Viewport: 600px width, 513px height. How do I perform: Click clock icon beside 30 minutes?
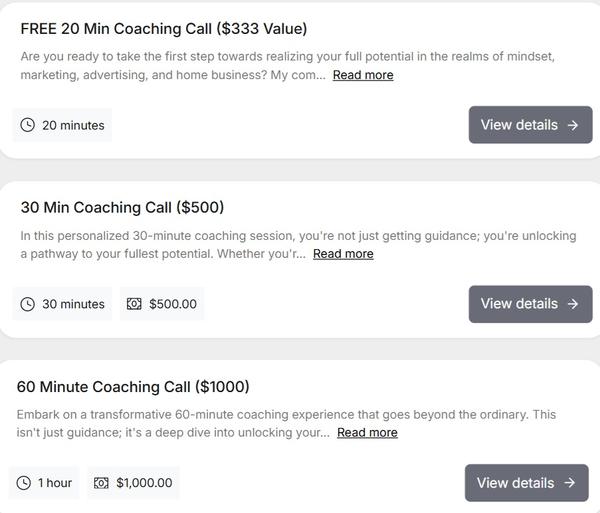click(27, 304)
